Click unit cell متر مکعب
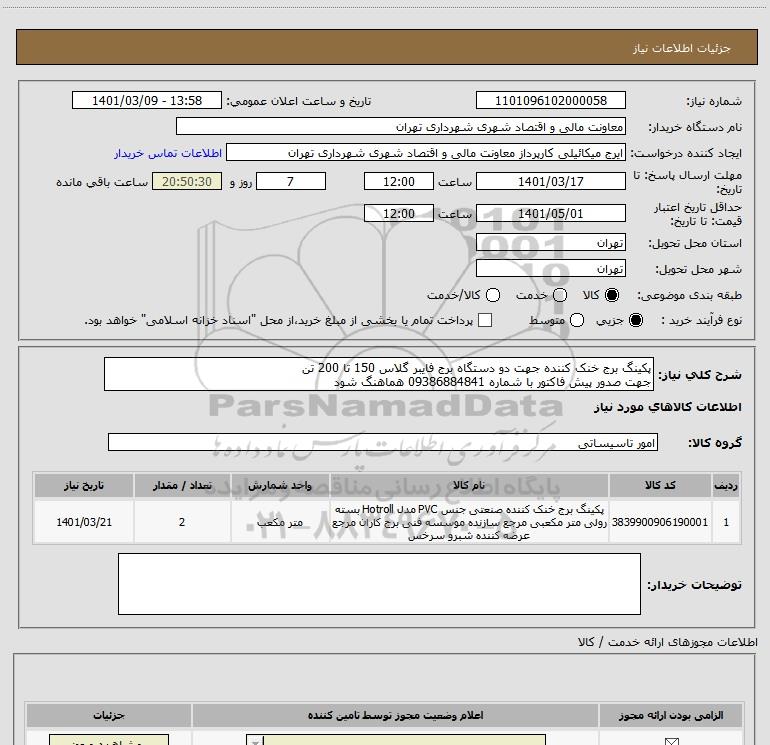 click(x=280, y=522)
